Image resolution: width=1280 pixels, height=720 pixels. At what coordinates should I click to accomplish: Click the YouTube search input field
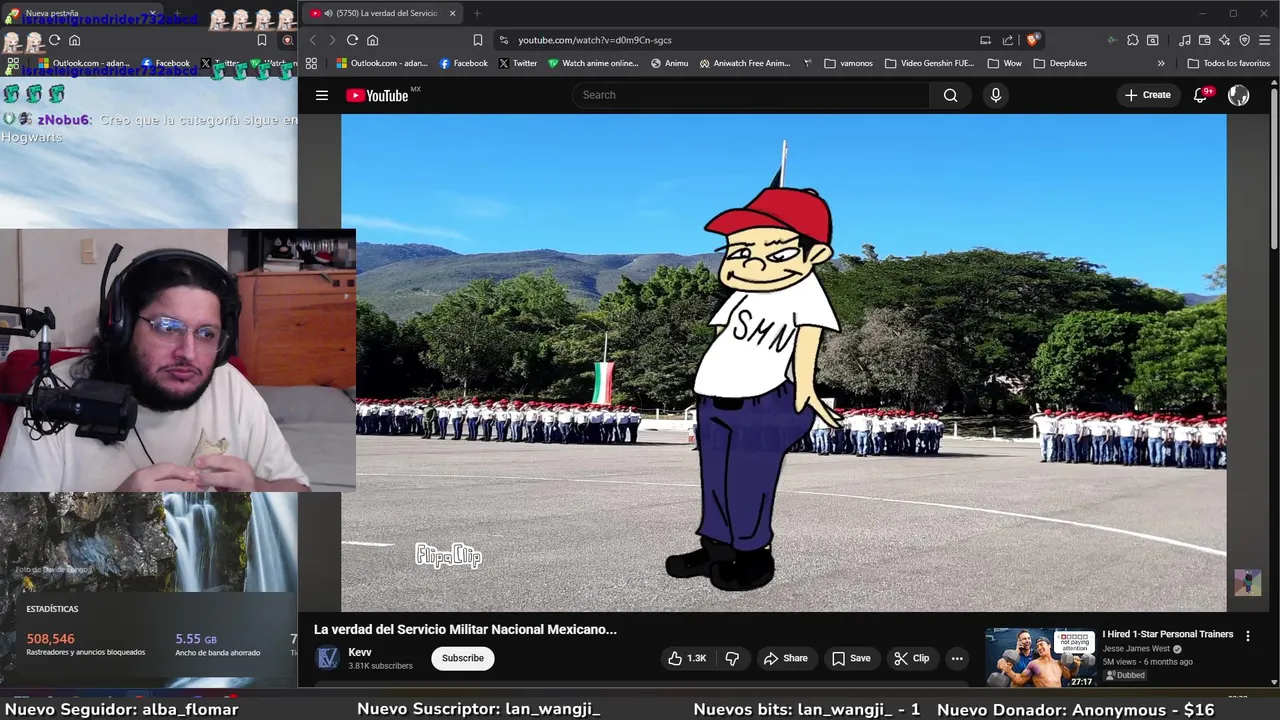(x=752, y=95)
